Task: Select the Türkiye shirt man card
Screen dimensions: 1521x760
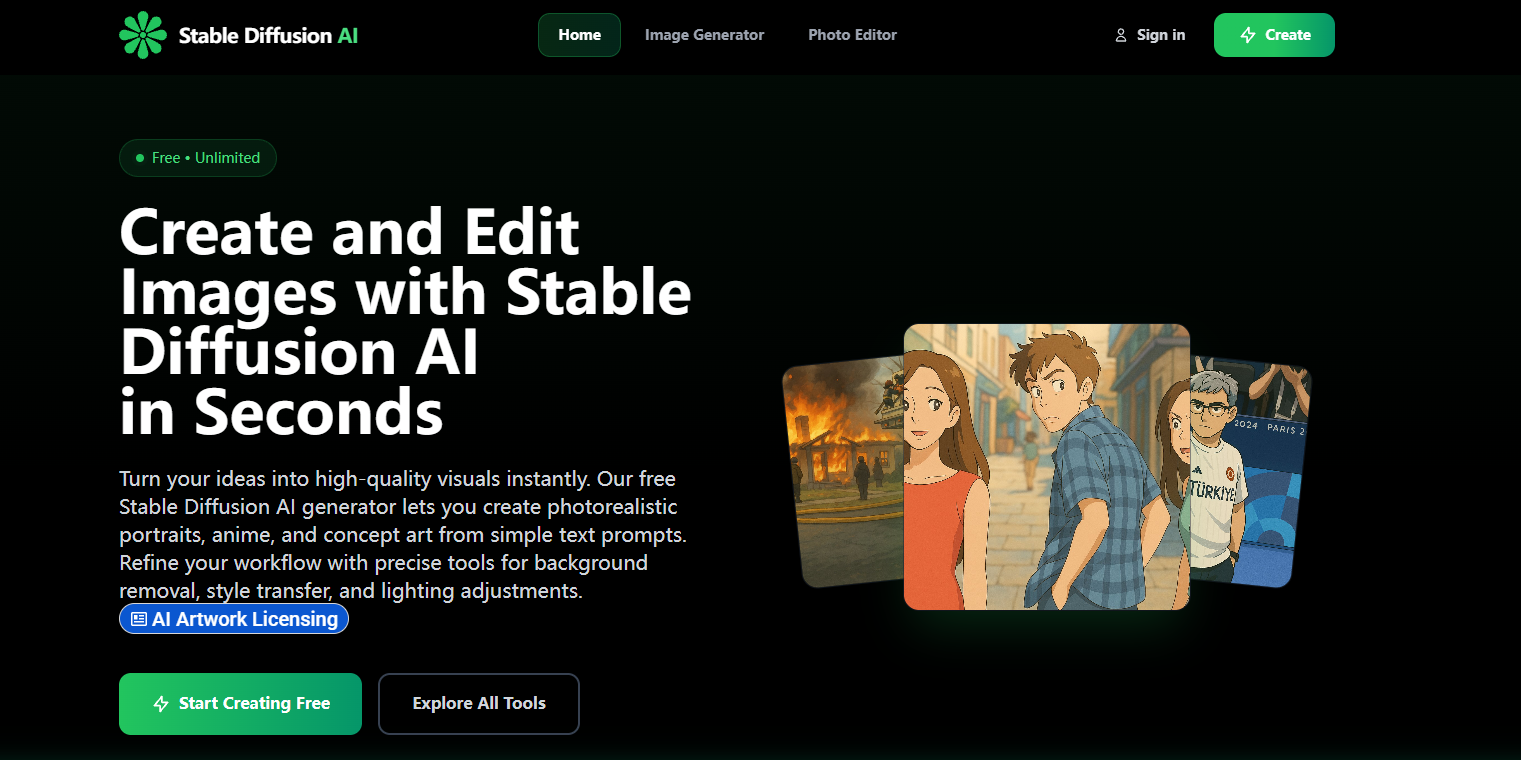Action: [x=1250, y=472]
